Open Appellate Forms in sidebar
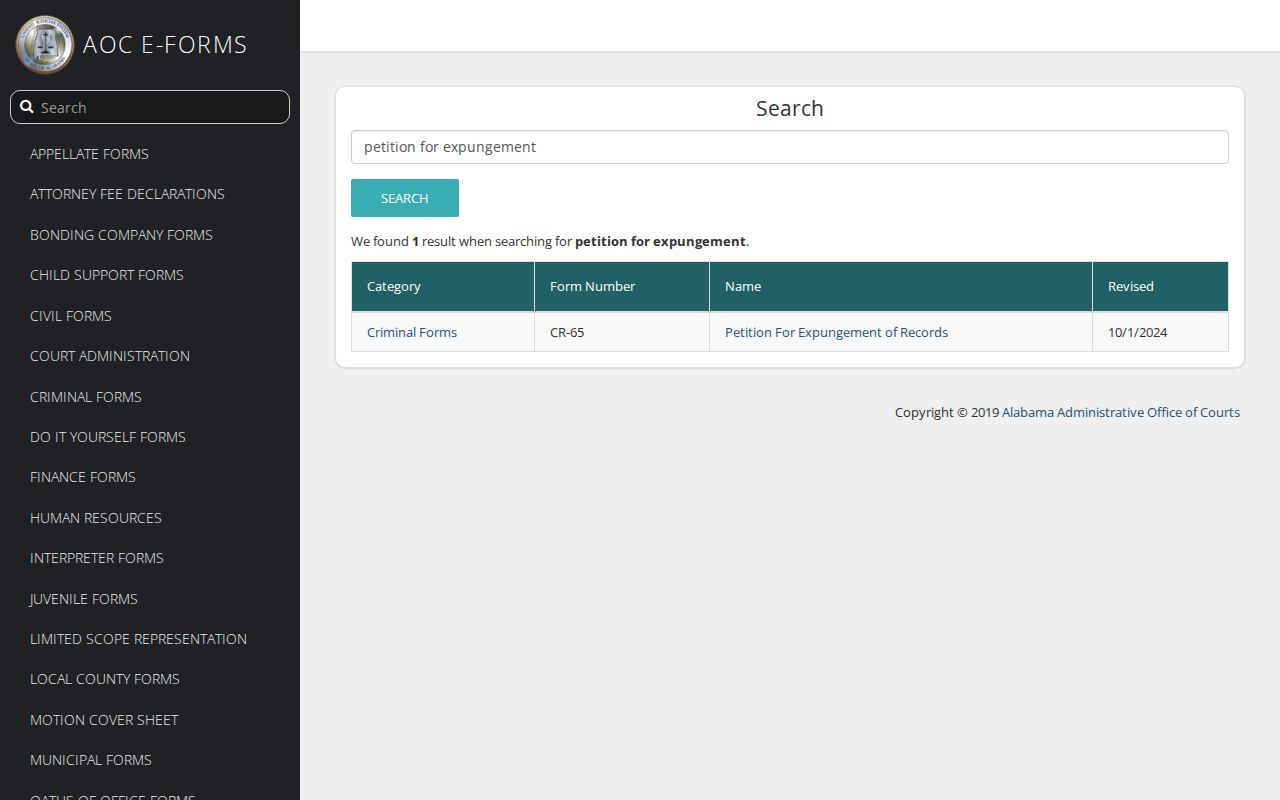 click(x=89, y=154)
